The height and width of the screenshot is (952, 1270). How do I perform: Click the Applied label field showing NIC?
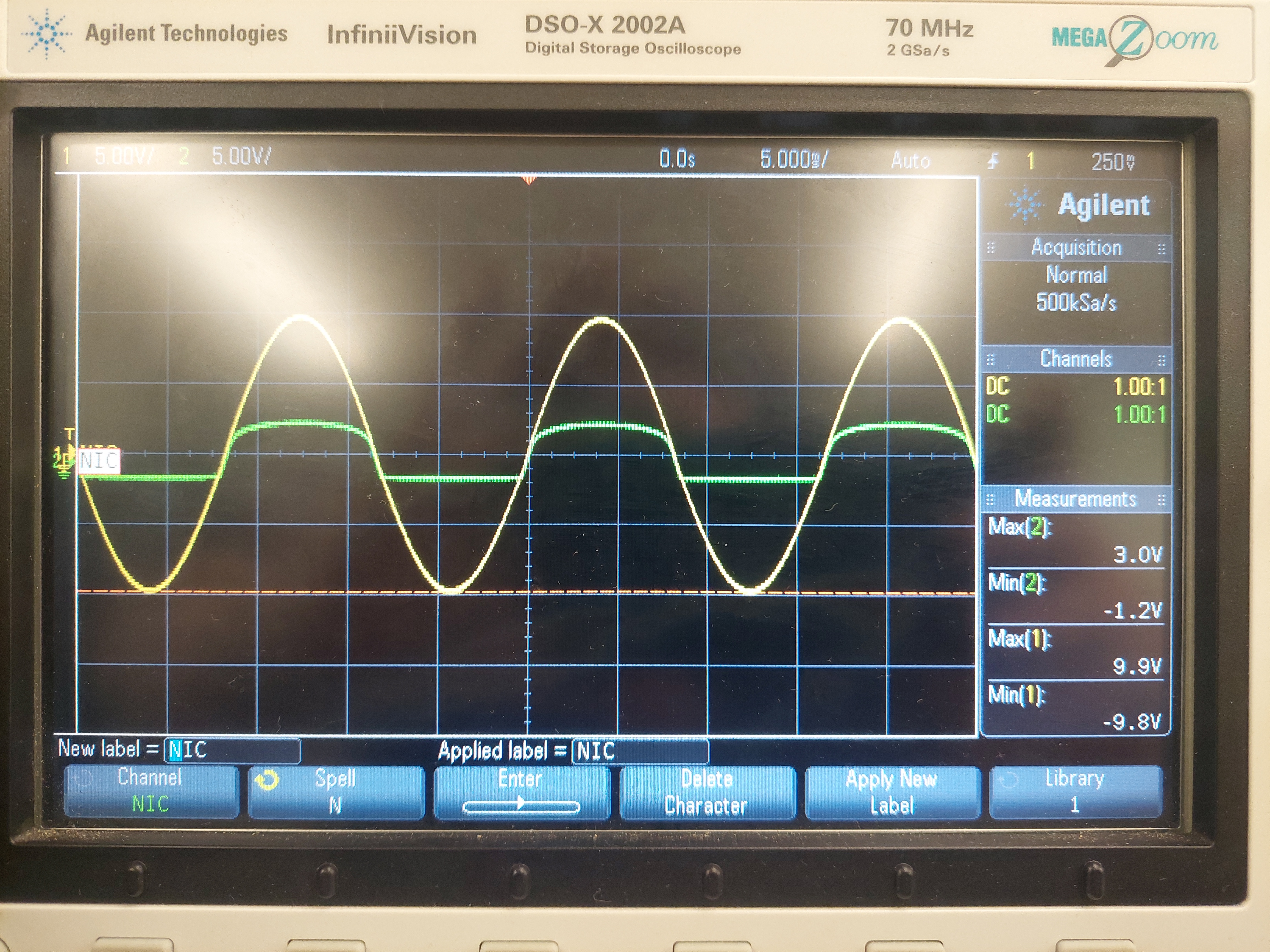[640, 751]
